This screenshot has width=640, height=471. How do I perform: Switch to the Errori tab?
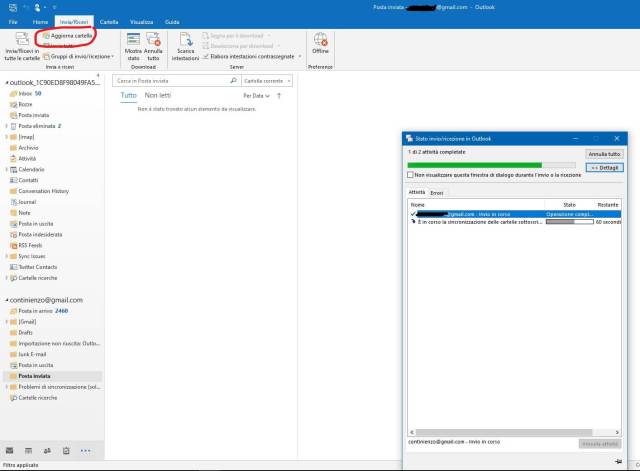point(437,192)
